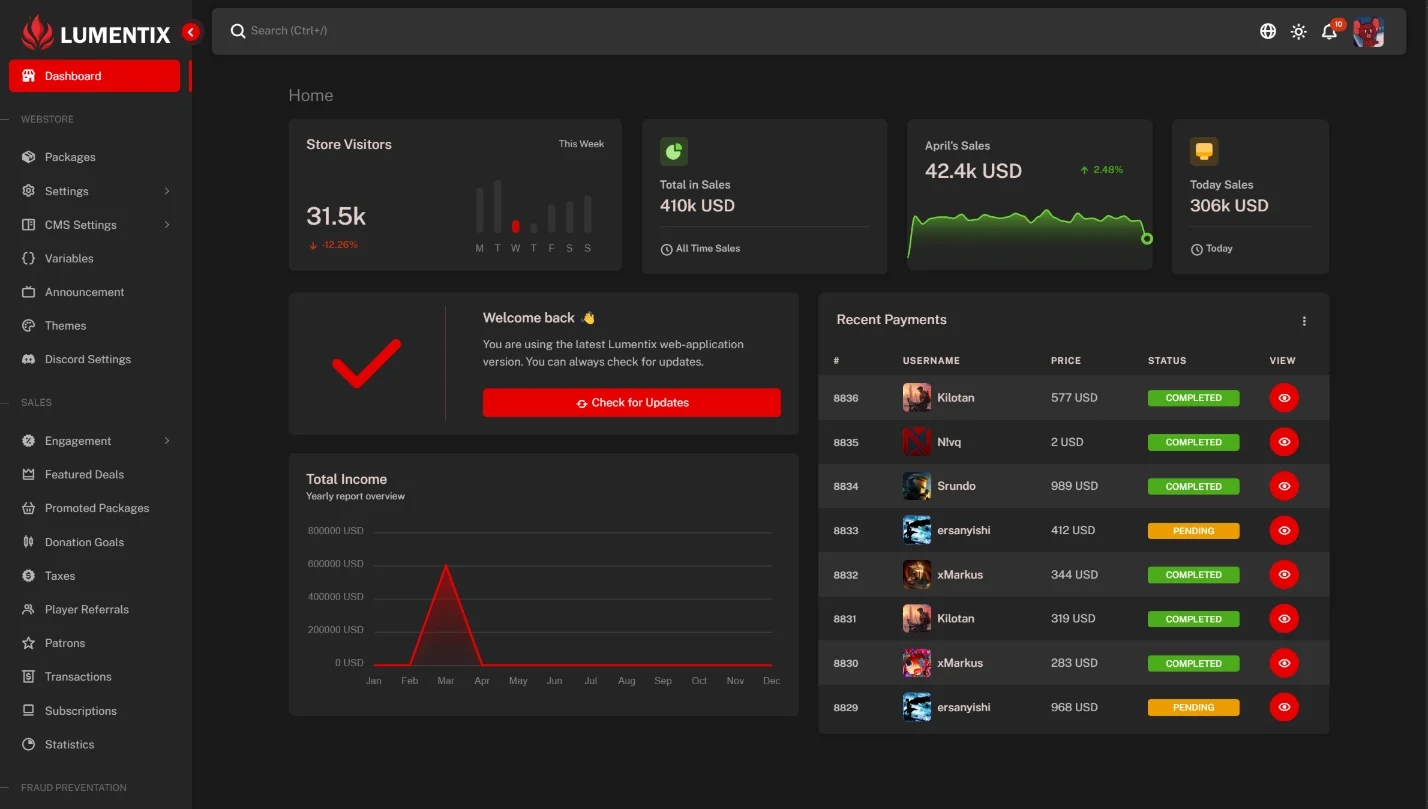Open the Dashboard menu item
The width and height of the screenshot is (1428, 809).
coord(95,76)
